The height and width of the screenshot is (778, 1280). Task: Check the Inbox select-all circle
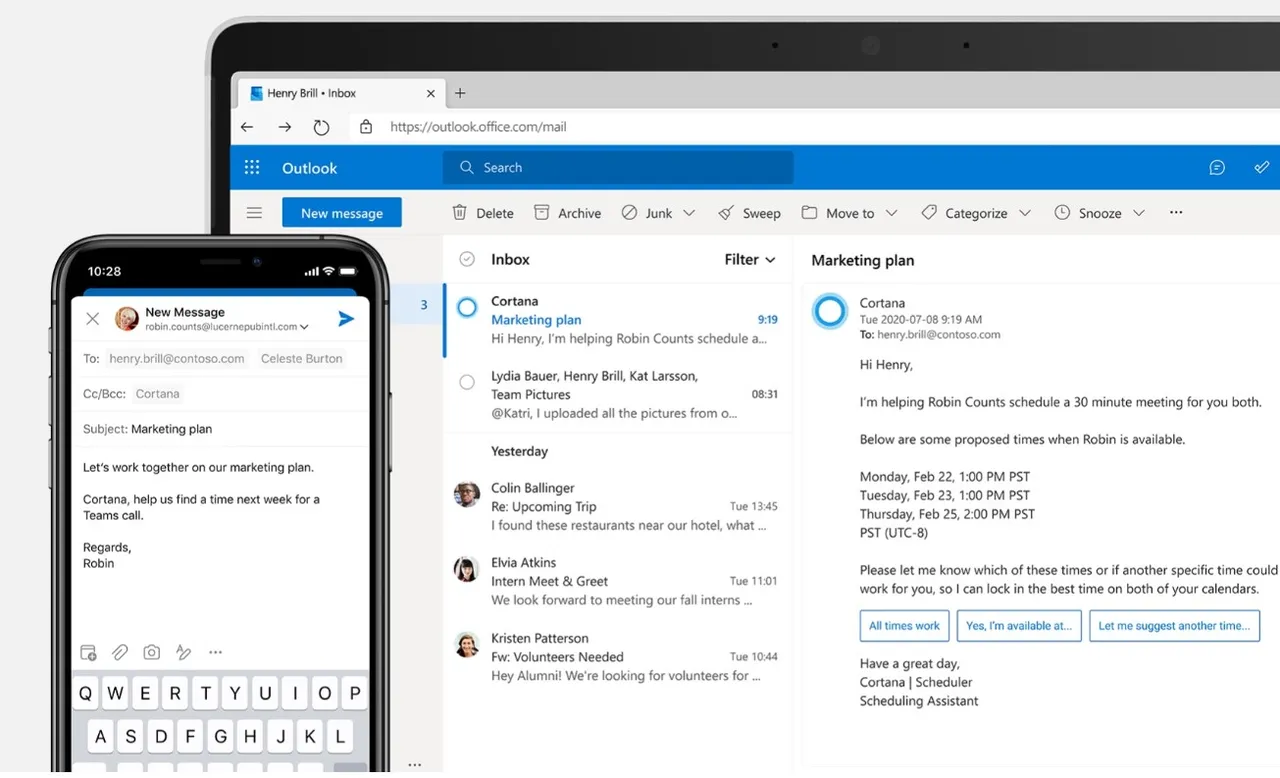[x=467, y=259]
